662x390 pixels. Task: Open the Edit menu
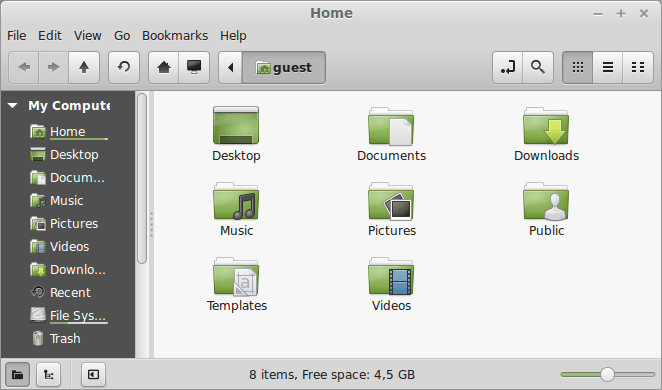tap(50, 36)
